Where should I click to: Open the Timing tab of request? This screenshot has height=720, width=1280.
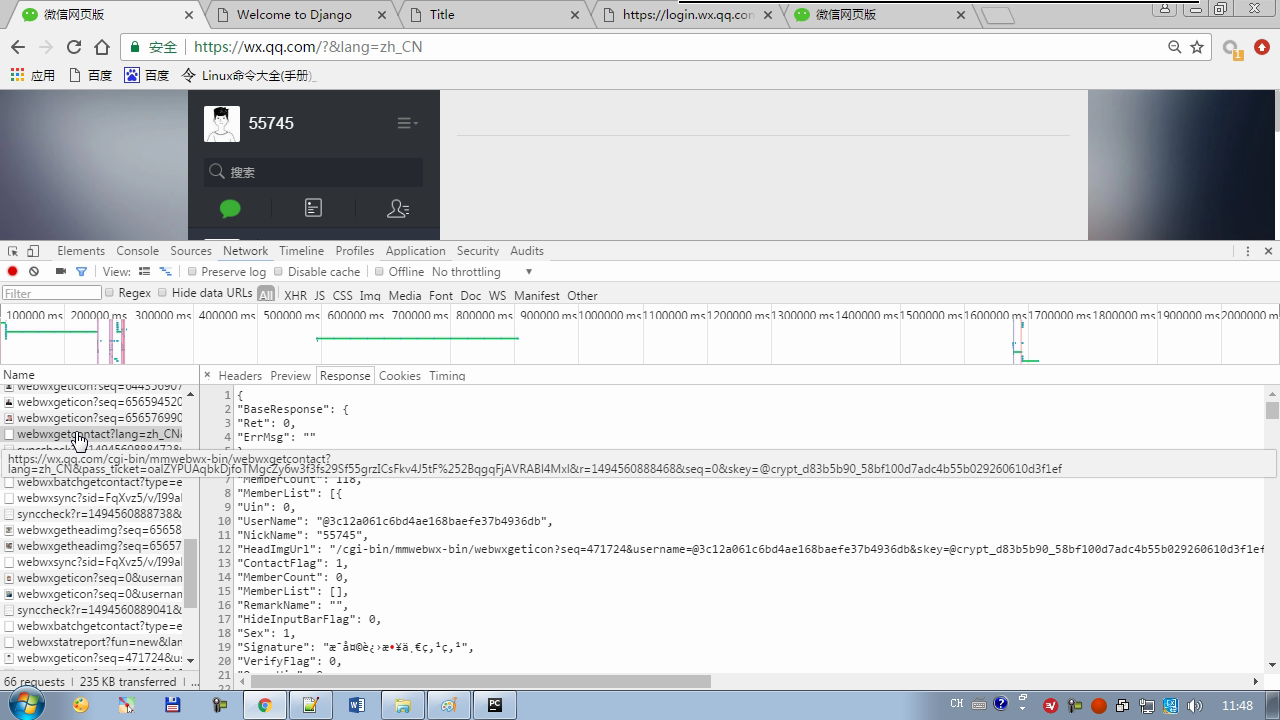[x=447, y=376]
